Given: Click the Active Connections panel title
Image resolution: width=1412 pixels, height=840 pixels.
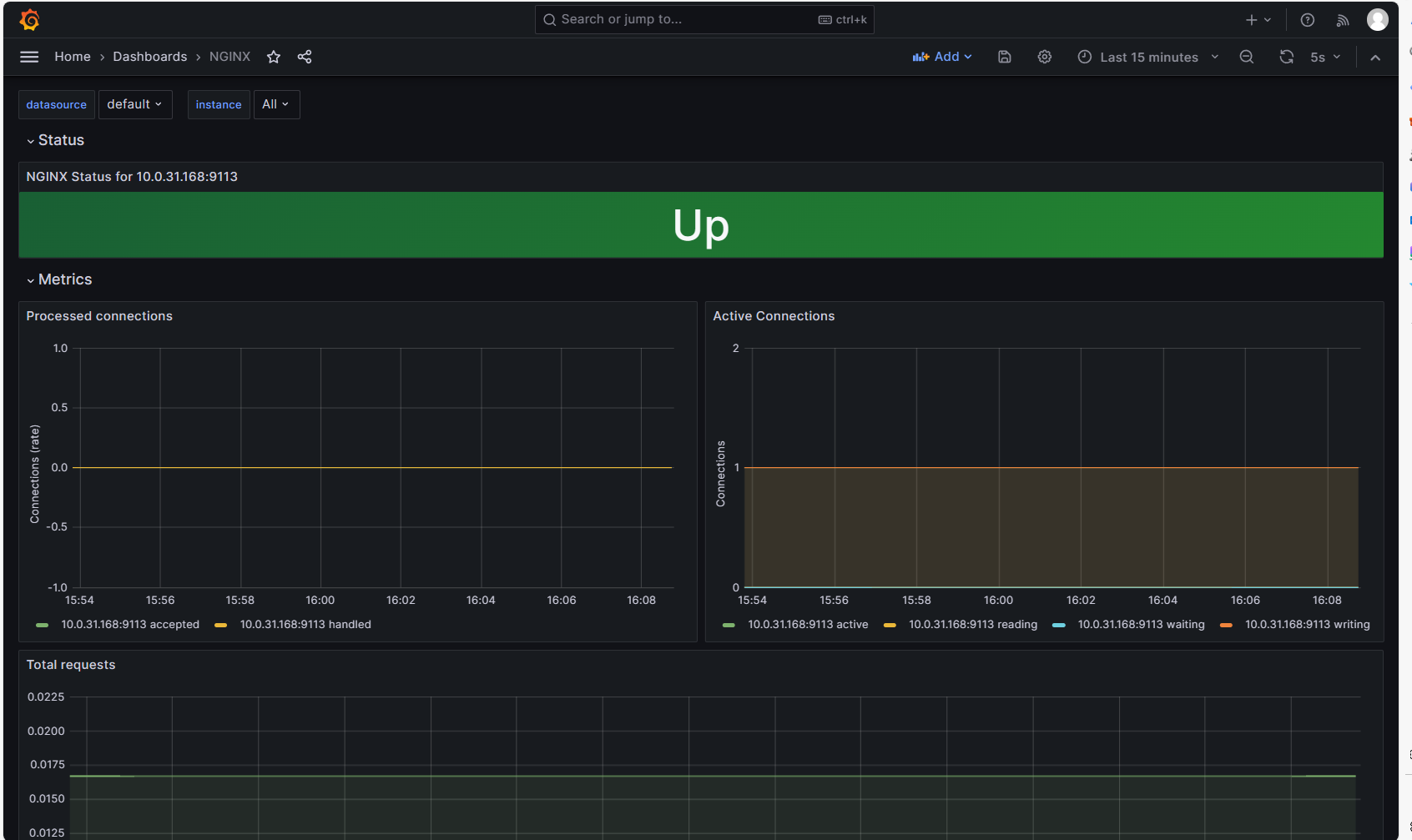Looking at the screenshot, I should [774, 316].
